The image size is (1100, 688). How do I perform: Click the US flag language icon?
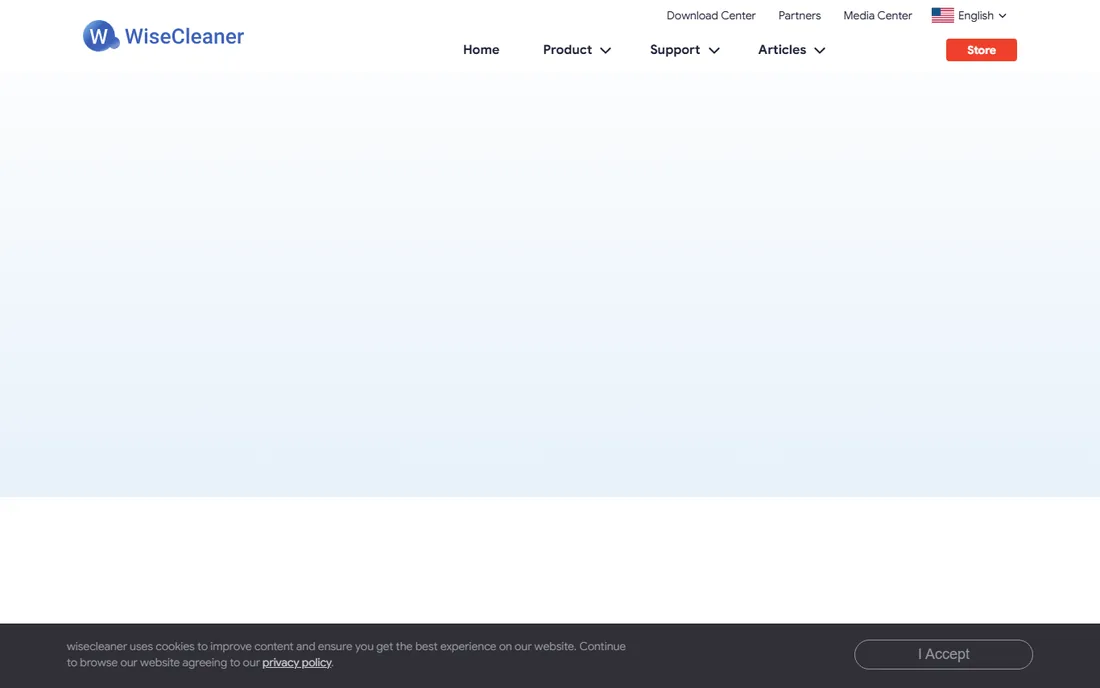click(x=942, y=15)
